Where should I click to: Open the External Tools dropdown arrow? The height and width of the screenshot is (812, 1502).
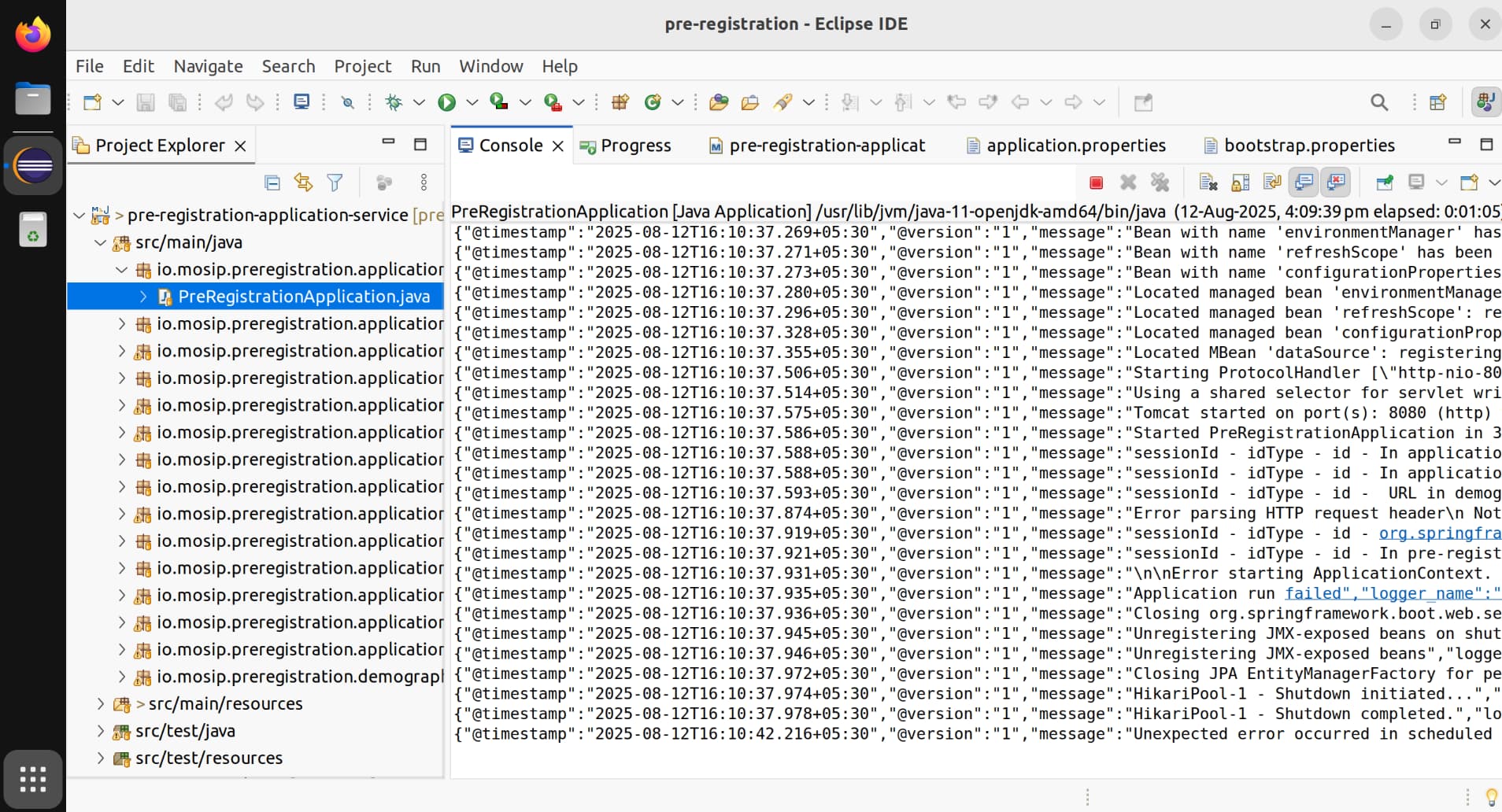(x=578, y=102)
